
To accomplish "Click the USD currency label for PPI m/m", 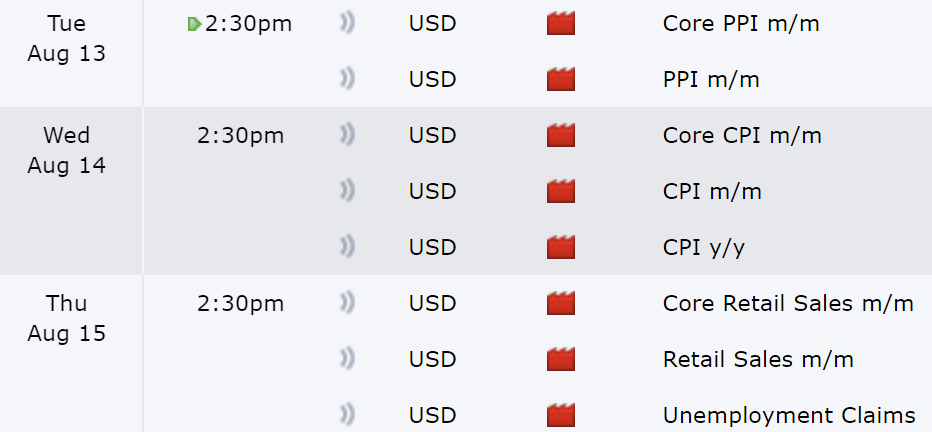I will point(432,80).
